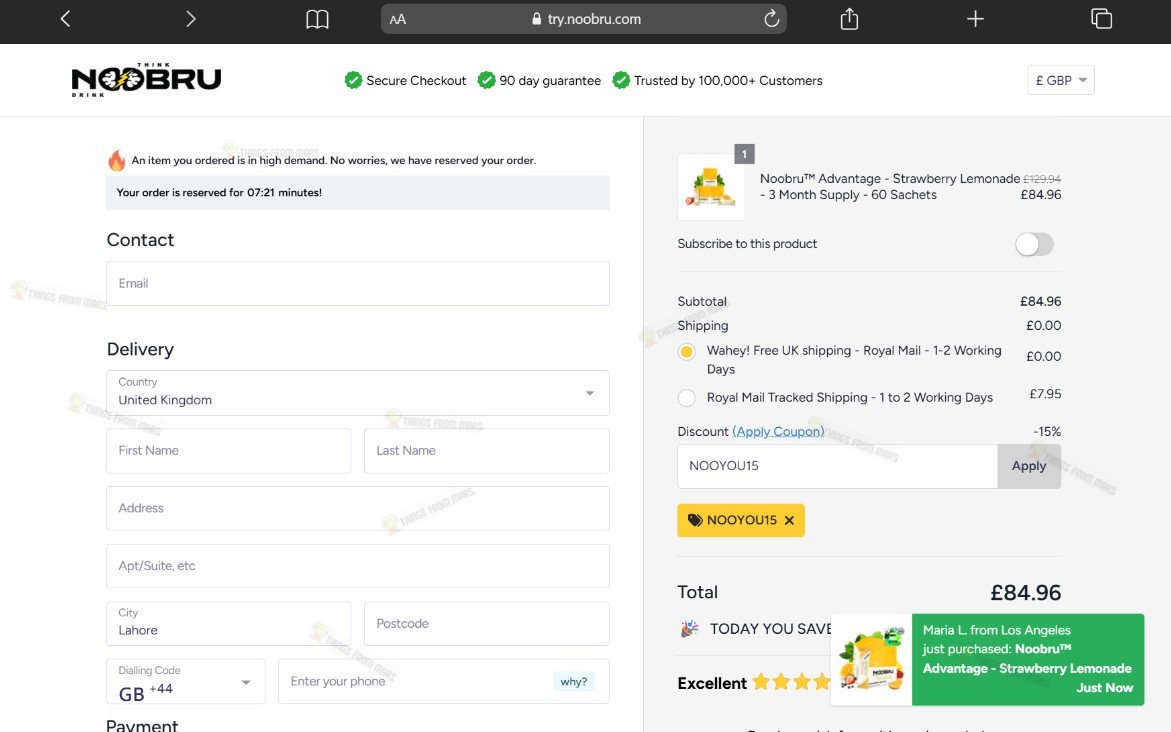Image resolution: width=1171 pixels, height=732 pixels.
Task: Click the First Name field
Action: tap(229, 450)
